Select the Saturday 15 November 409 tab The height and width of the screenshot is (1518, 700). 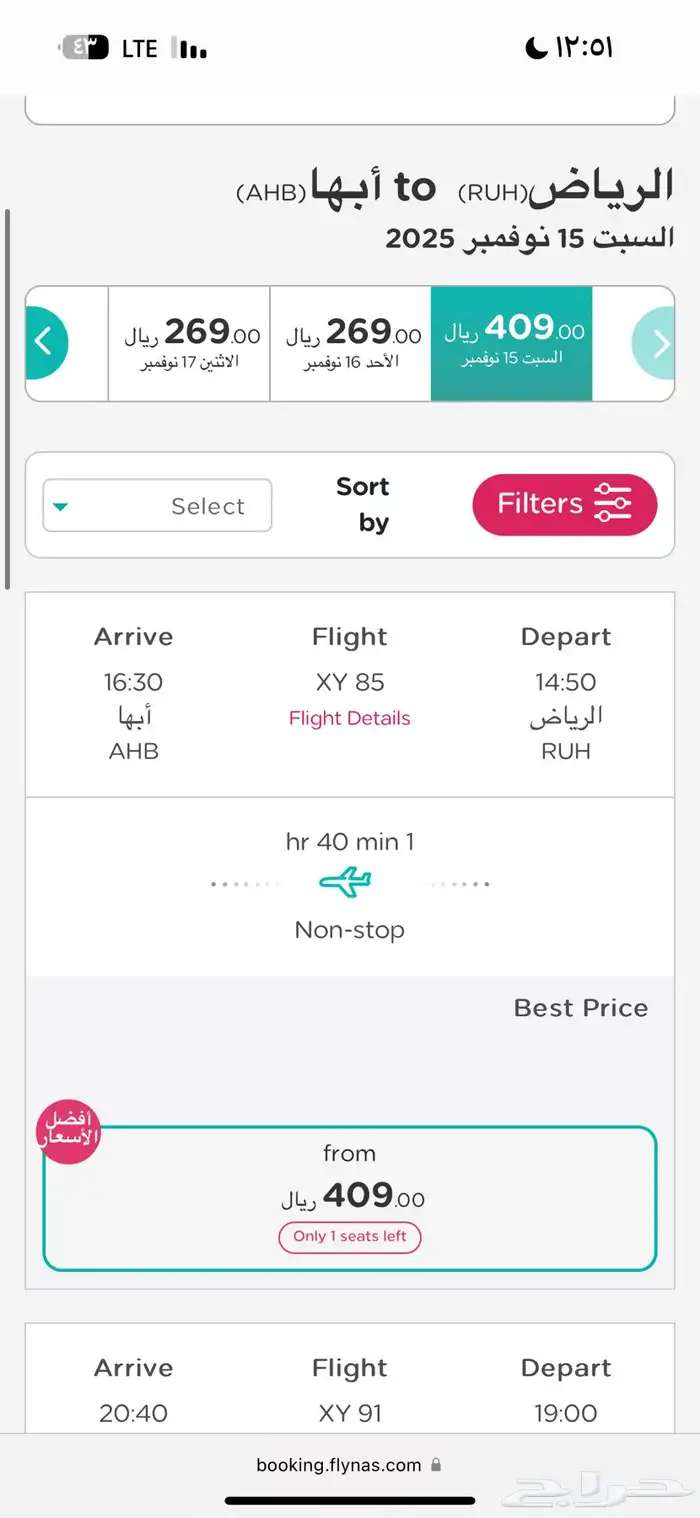(512, 343)
